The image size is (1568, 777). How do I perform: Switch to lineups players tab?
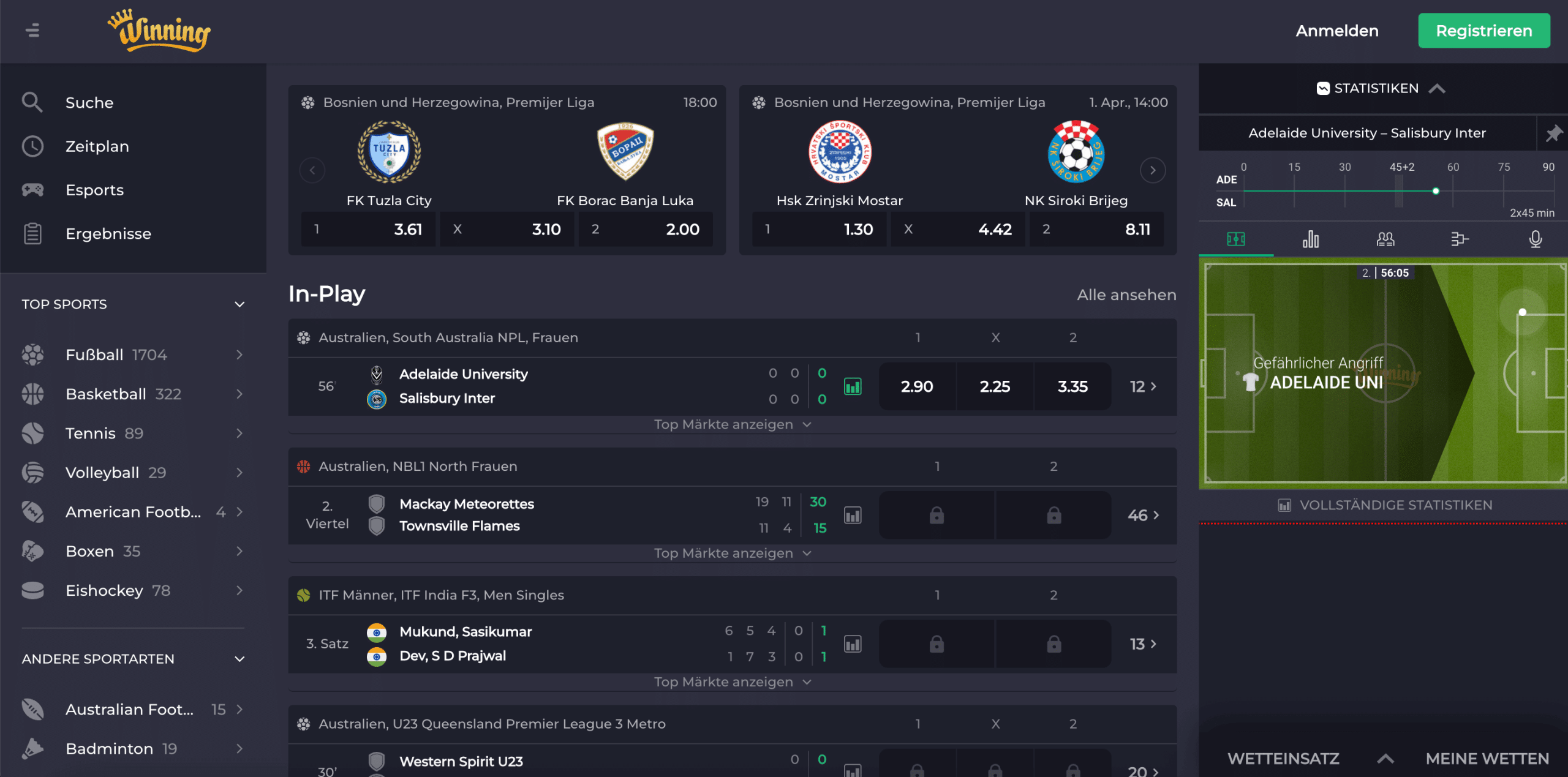1385,239
